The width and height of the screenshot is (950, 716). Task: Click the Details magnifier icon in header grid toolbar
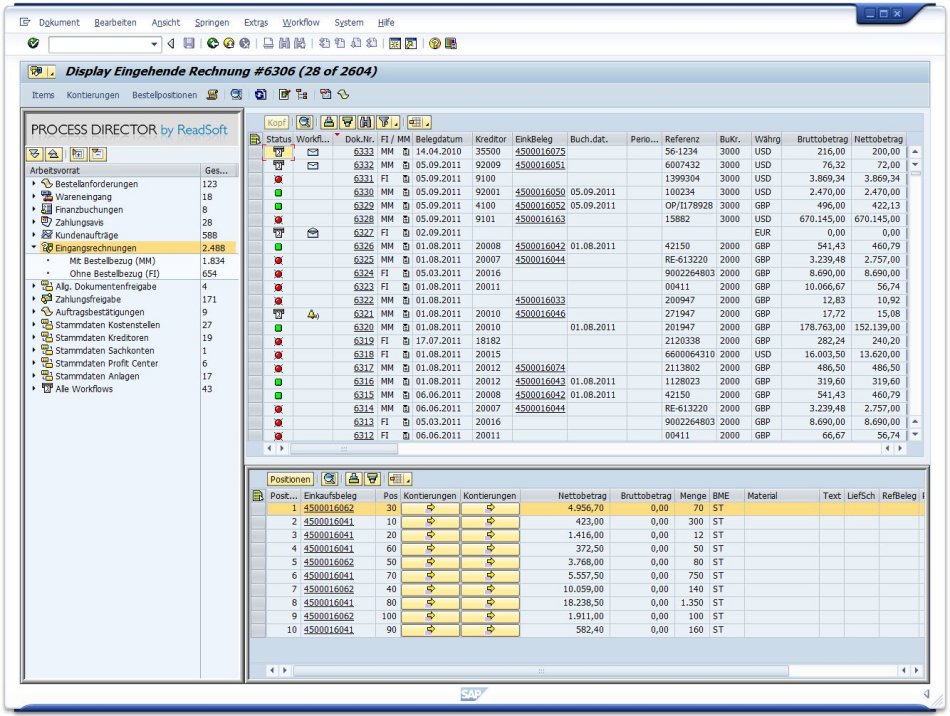point(305,122)
